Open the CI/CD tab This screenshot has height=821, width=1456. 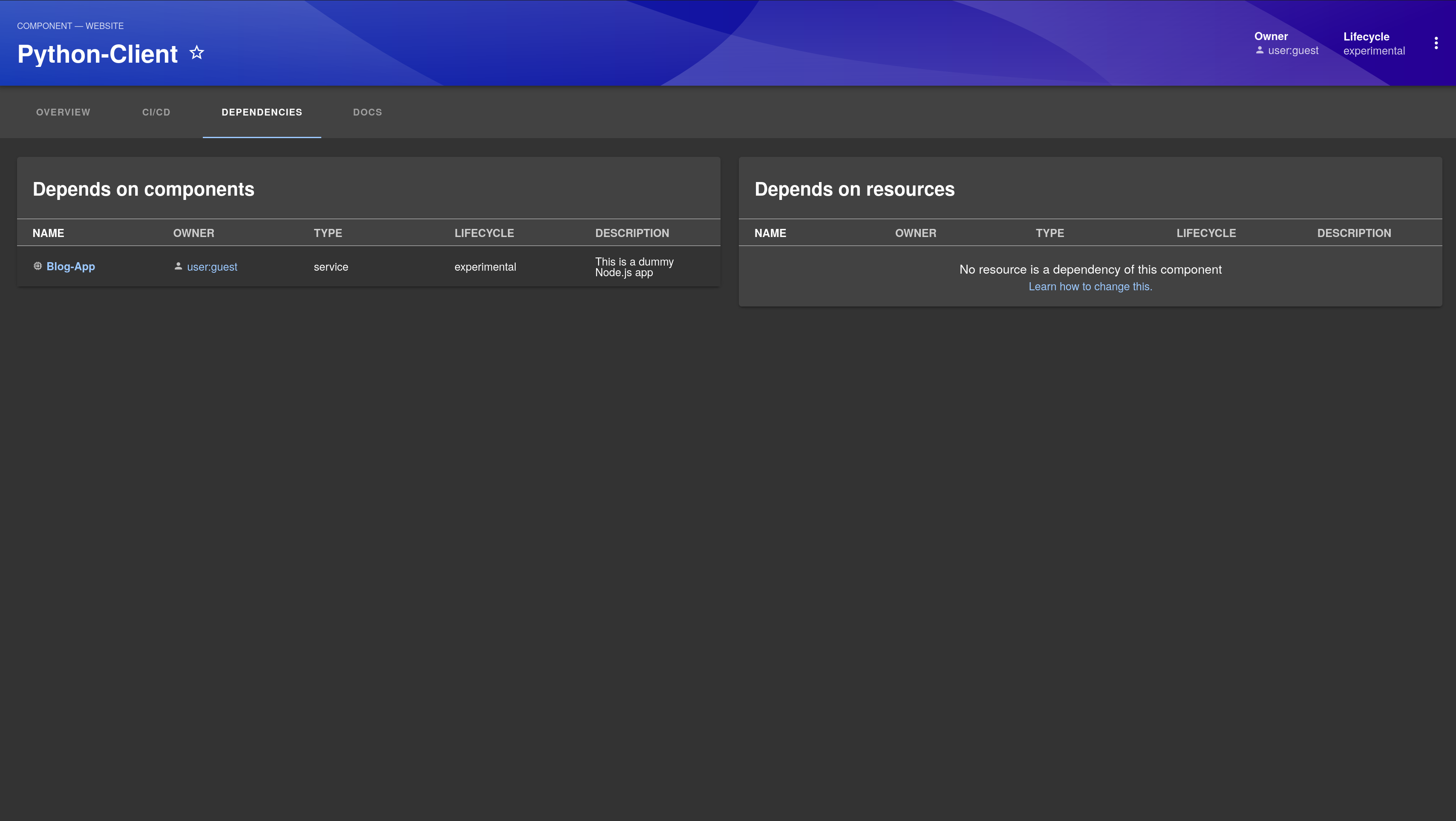(x=156, y=112)
